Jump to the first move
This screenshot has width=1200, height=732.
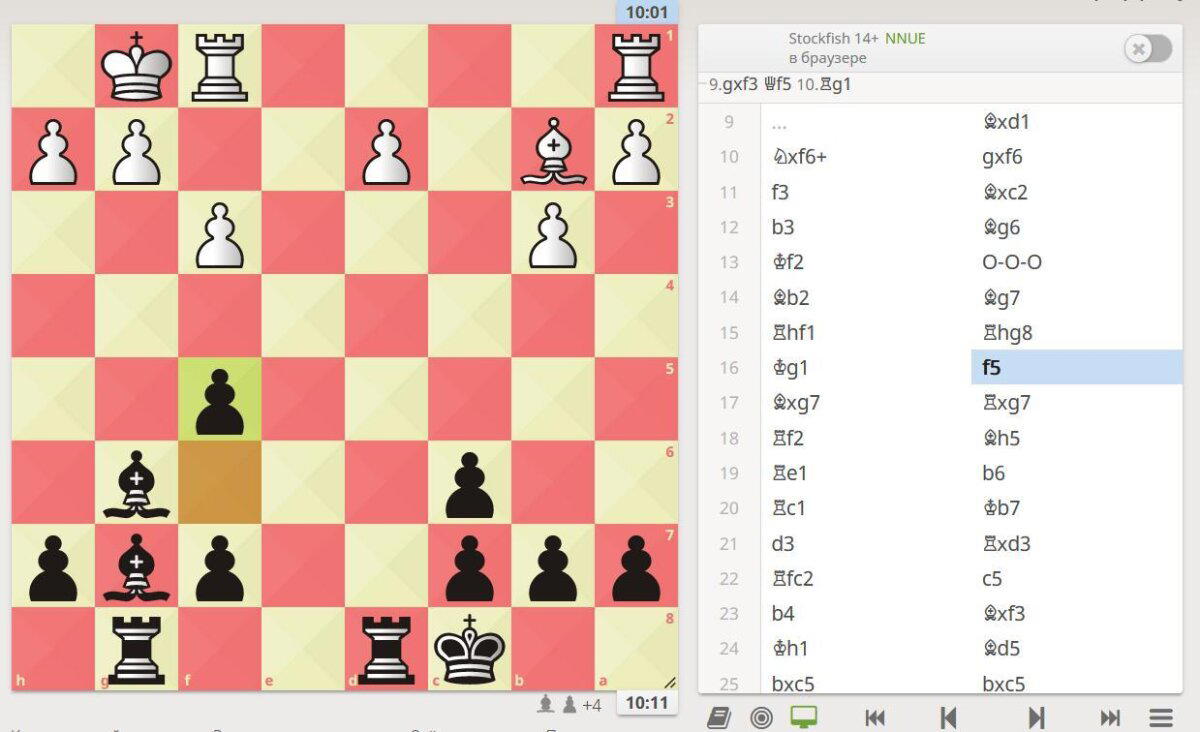pyautogui.click(x=875, y=717)
